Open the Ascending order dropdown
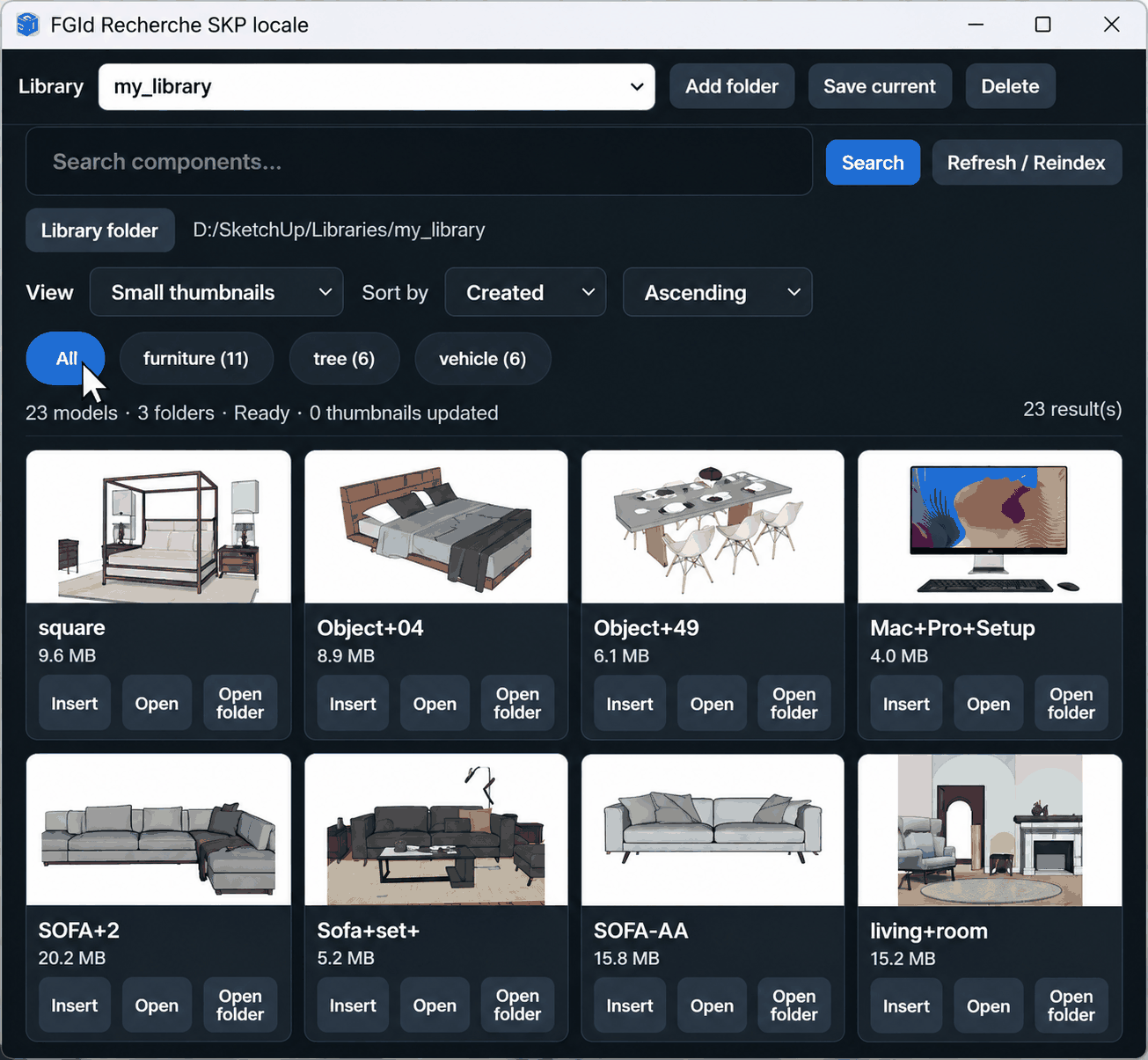This screenshot has height=1060, width=1148. click(717, 292)
